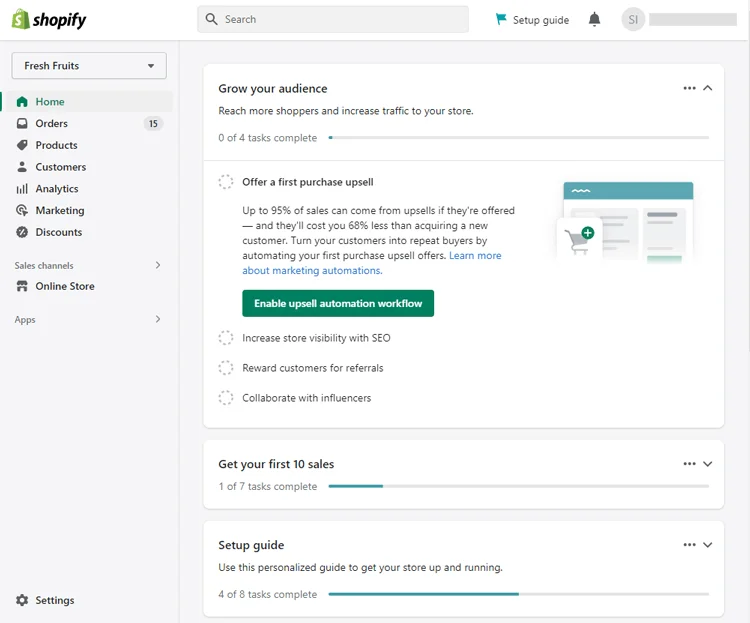Screen dimensions: 750x623
Task: Click the Shopify logo
Action: click(x=49, y=20)
